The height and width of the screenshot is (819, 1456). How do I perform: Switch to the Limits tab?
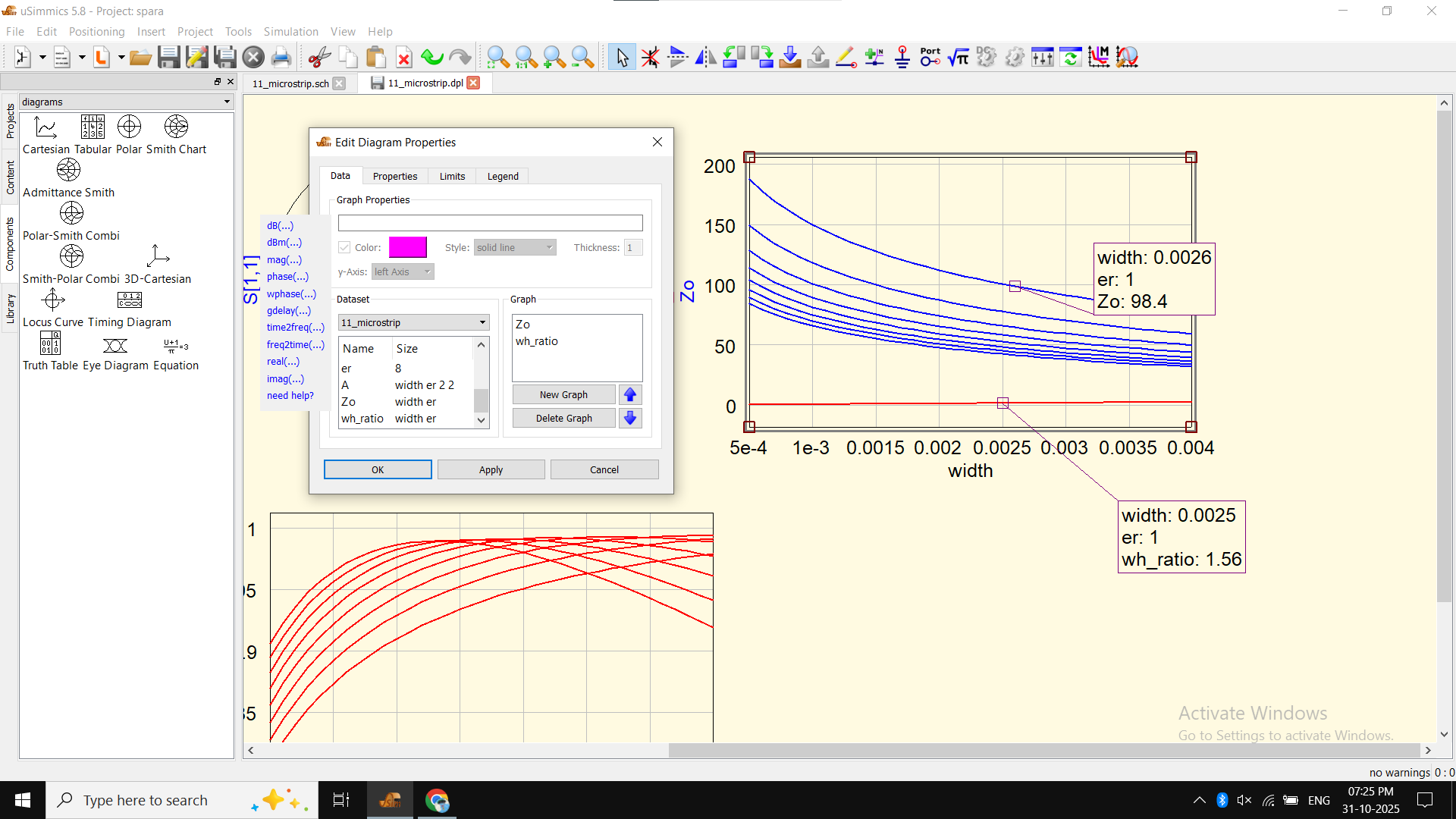pyautogui.click(x=452, y=176)
